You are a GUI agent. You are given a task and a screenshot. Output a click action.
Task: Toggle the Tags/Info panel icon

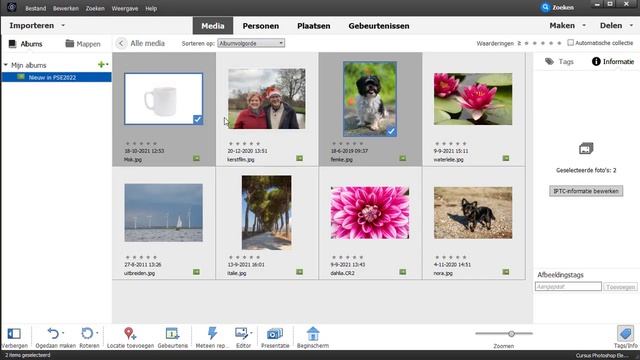625,333
